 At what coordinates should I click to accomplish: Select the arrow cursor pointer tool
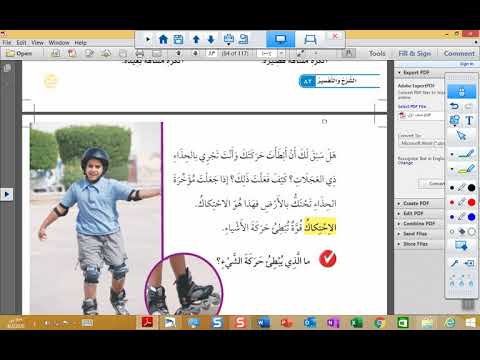pos(461,136)
